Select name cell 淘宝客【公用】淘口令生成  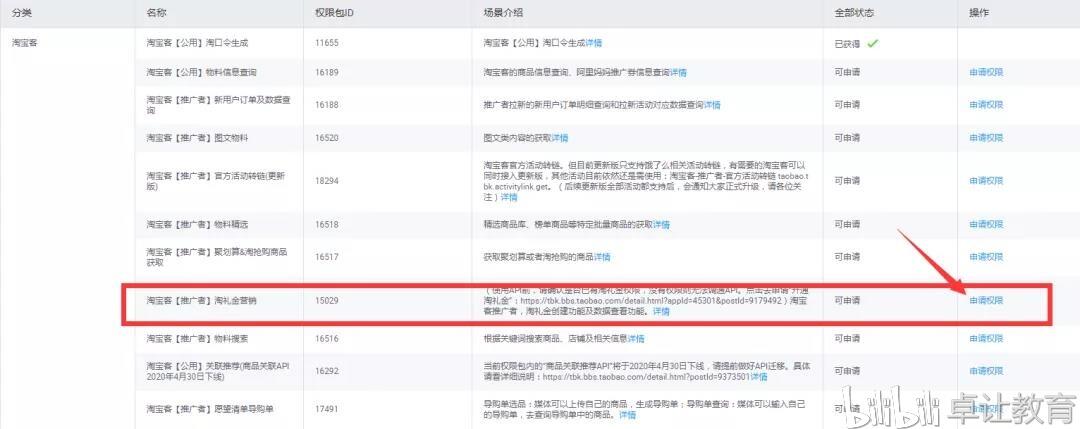click(x=196, y=43)
